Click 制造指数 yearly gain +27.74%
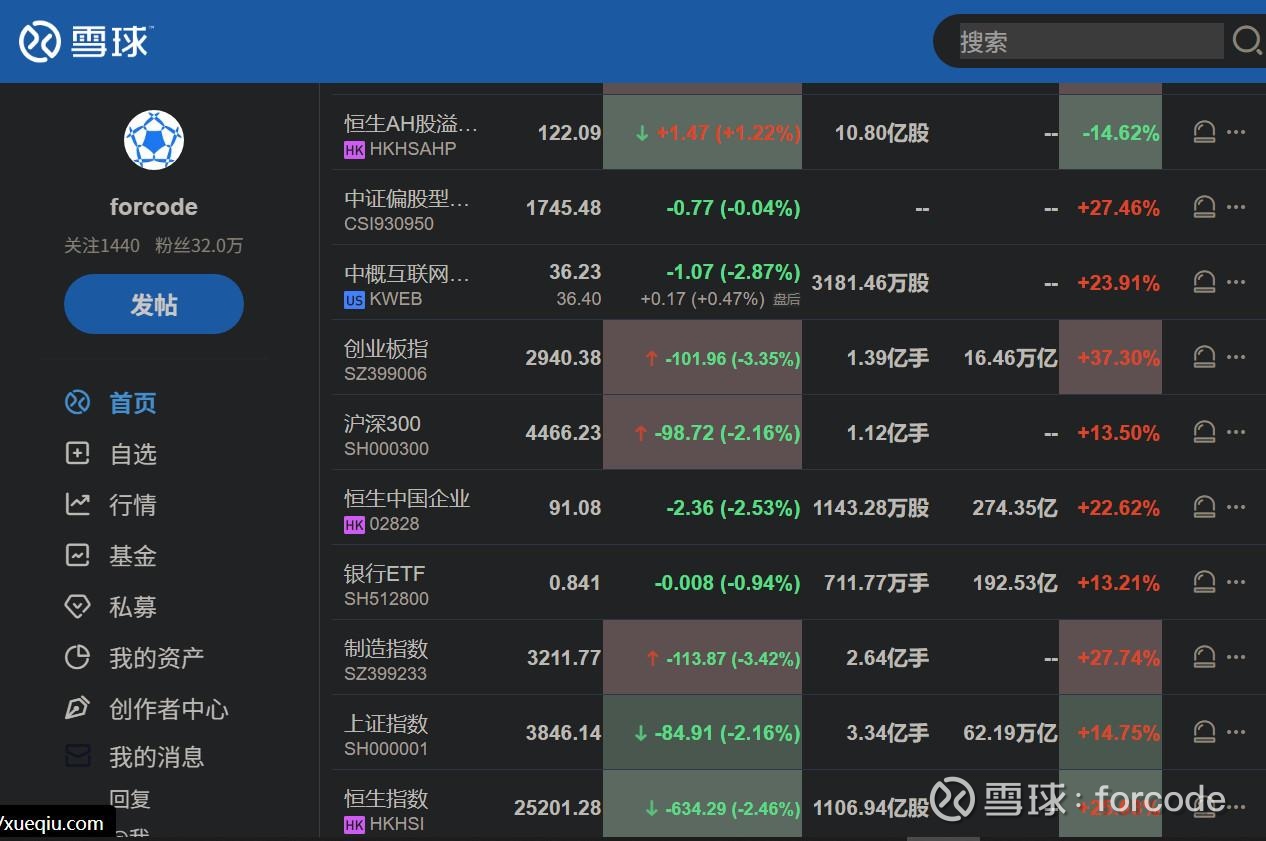1266x841 pixels. click(x=1118, y=657)
